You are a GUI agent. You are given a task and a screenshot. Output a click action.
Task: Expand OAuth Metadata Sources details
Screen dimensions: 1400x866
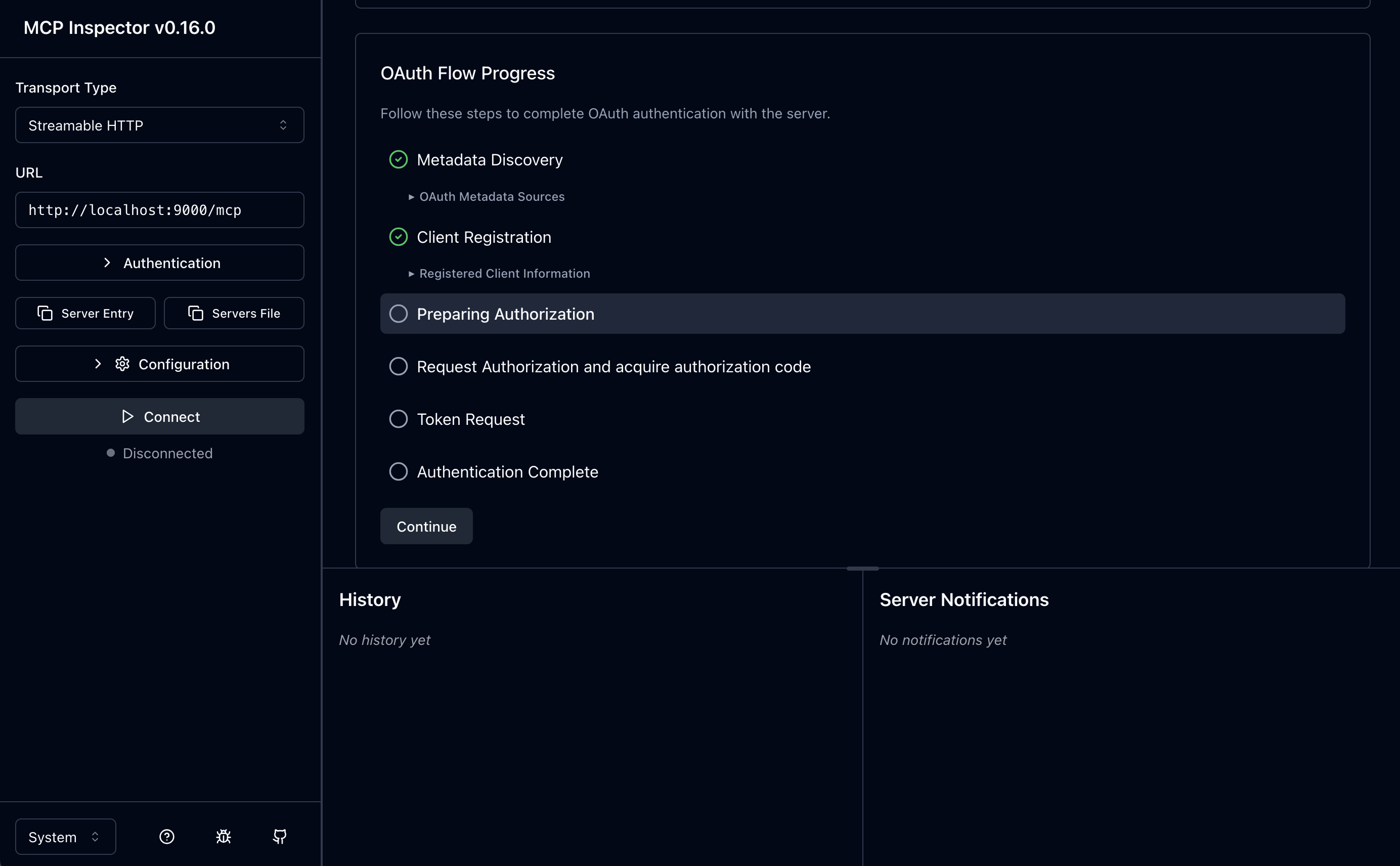pos(487,196)
